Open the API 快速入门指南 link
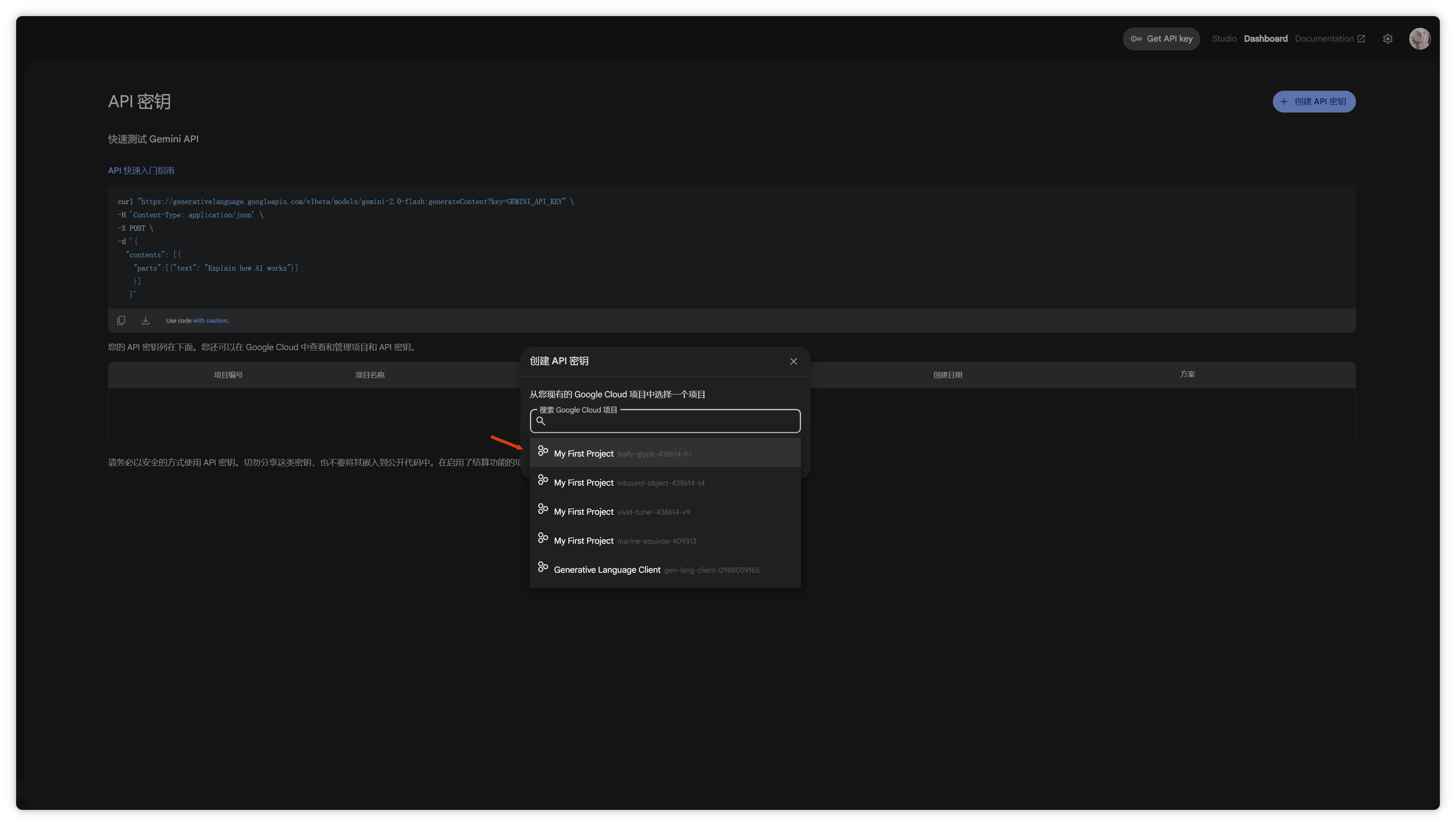 [141, 171]
